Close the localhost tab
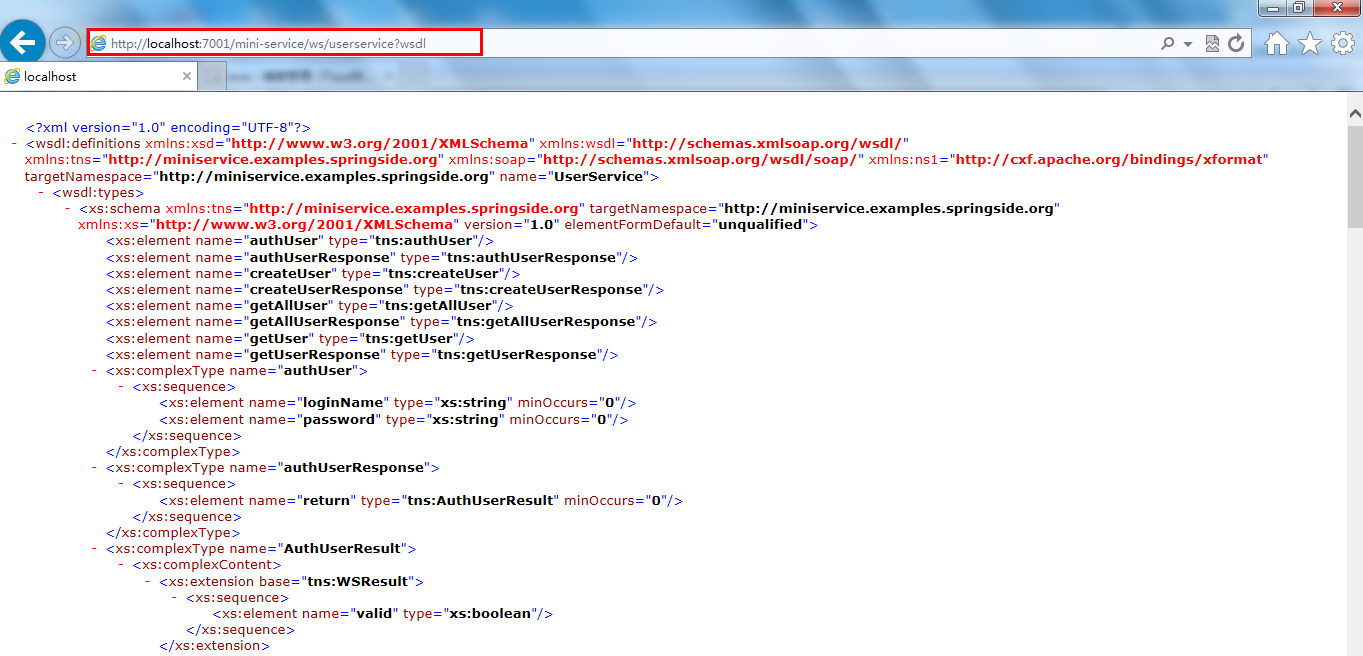Screen dimensions: 1363x656 pos(187,76)
